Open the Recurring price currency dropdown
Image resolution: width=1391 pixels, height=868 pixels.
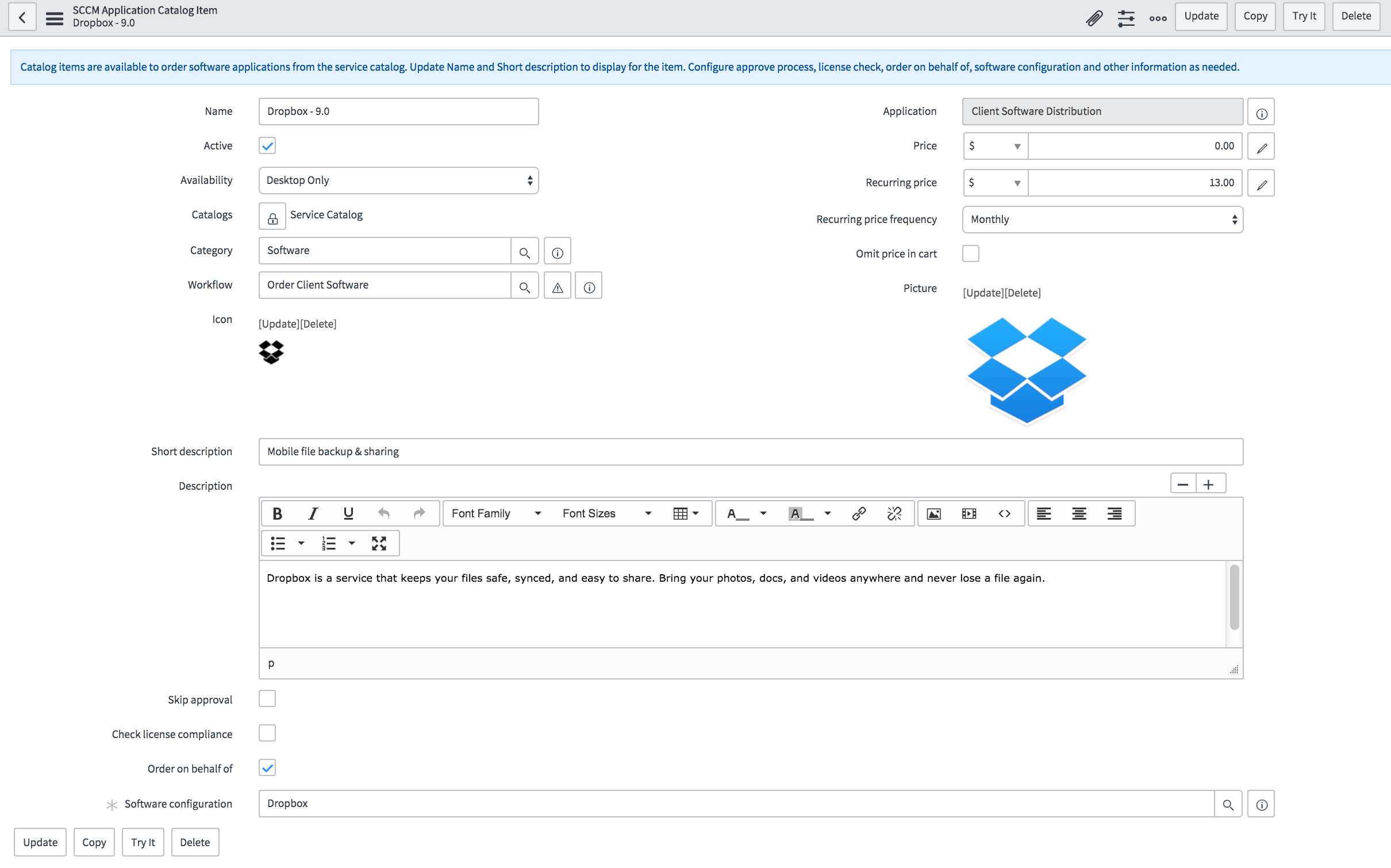pos(996,183)
